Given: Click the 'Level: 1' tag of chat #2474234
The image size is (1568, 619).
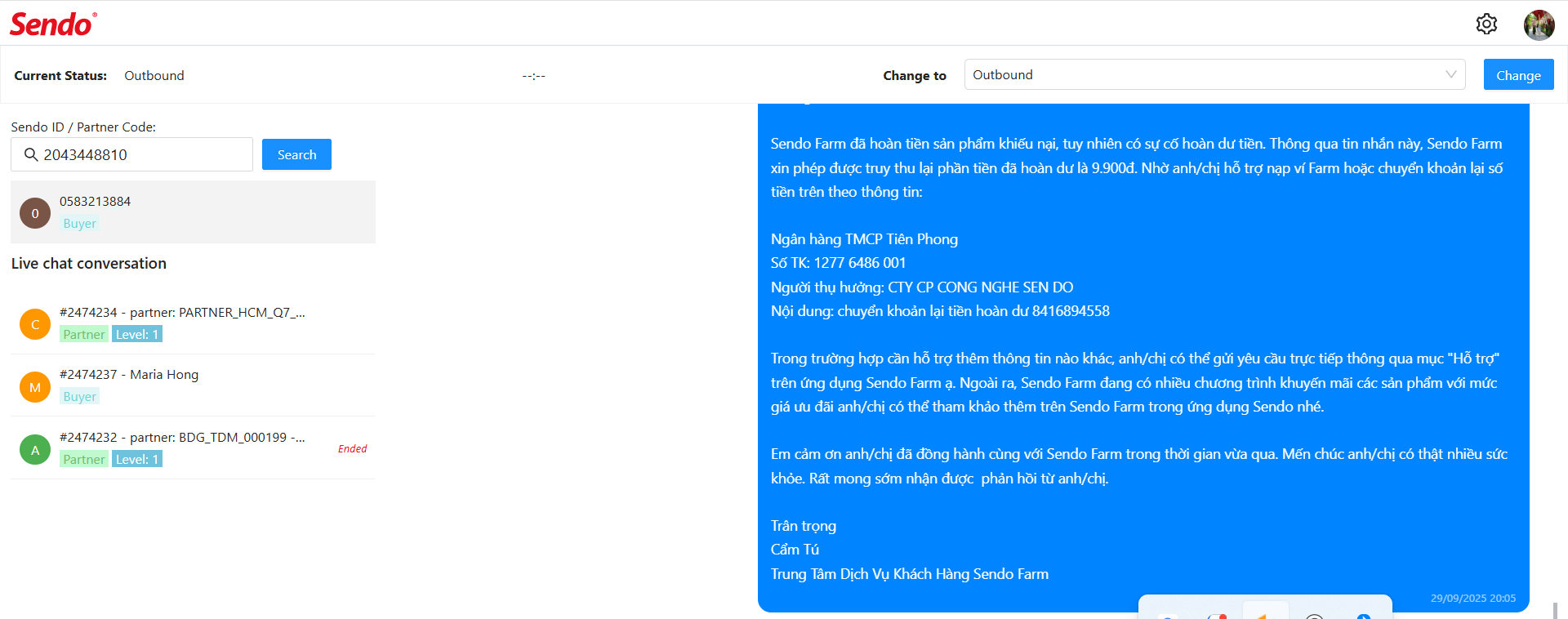Looking at the screenshot, I should [137, 334].
